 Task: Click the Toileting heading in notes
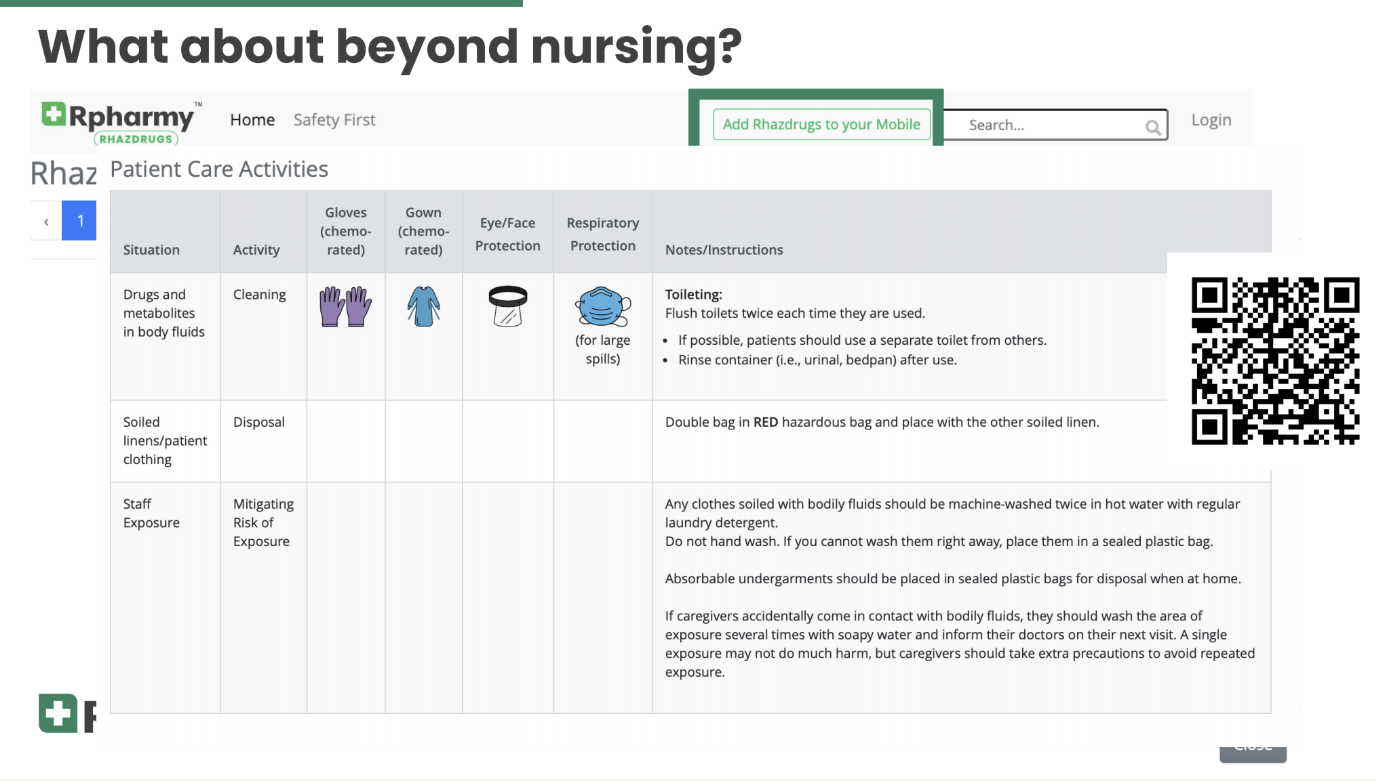pos(694,295)
